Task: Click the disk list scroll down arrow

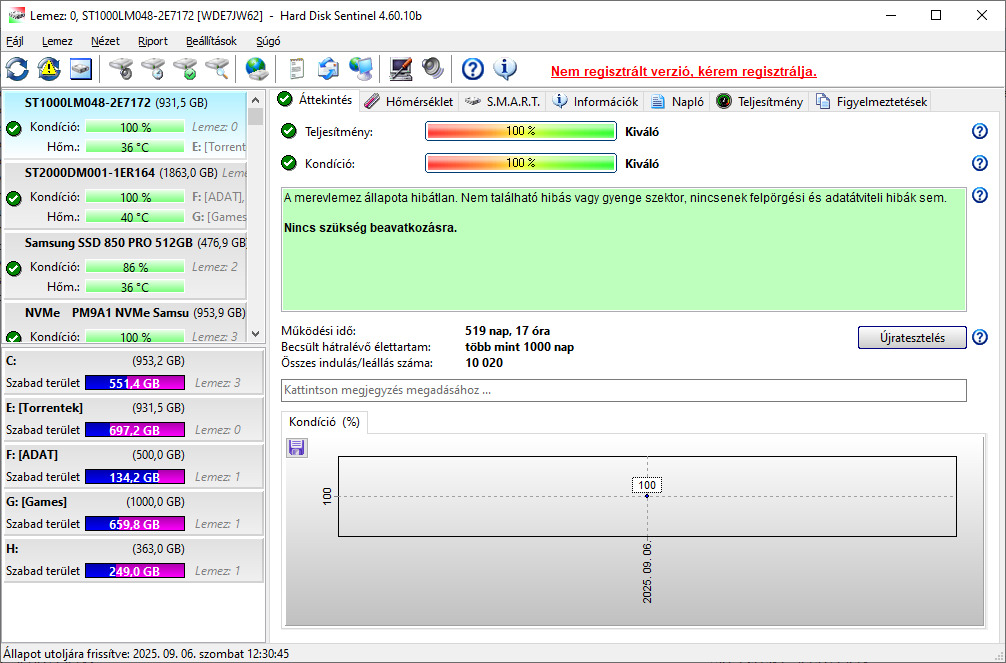Action: coord(255,334)
